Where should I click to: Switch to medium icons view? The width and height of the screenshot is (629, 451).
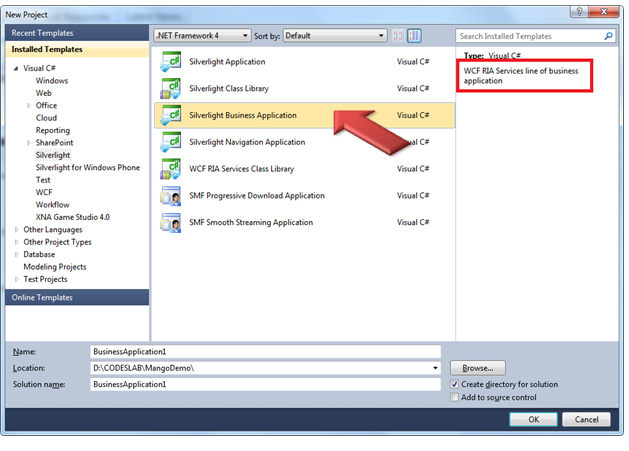[398, 35]
